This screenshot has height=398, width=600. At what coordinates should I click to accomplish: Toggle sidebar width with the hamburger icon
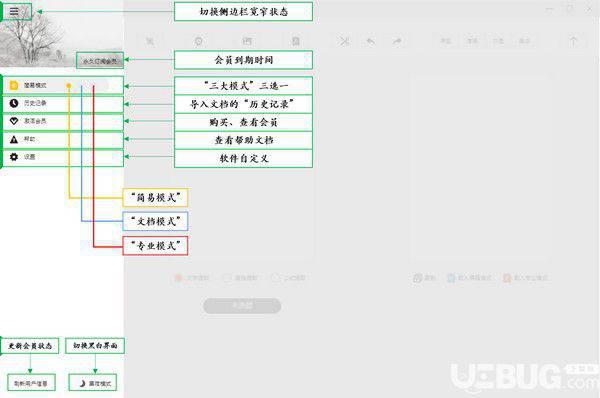tap(14, 11)
